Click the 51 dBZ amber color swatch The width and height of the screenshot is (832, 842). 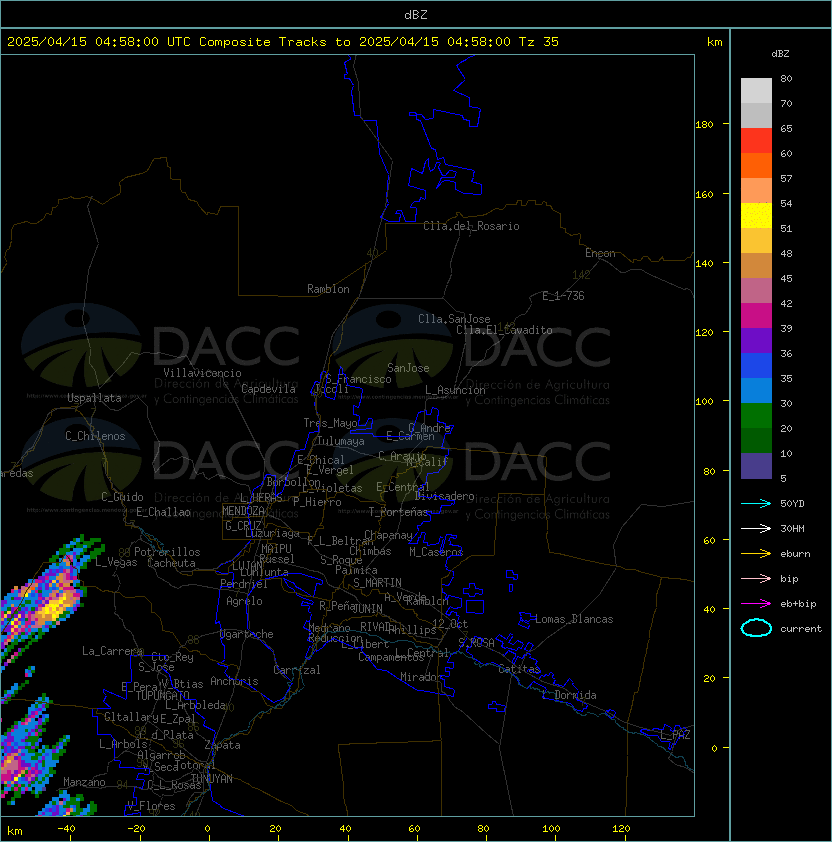click(756, 241)
